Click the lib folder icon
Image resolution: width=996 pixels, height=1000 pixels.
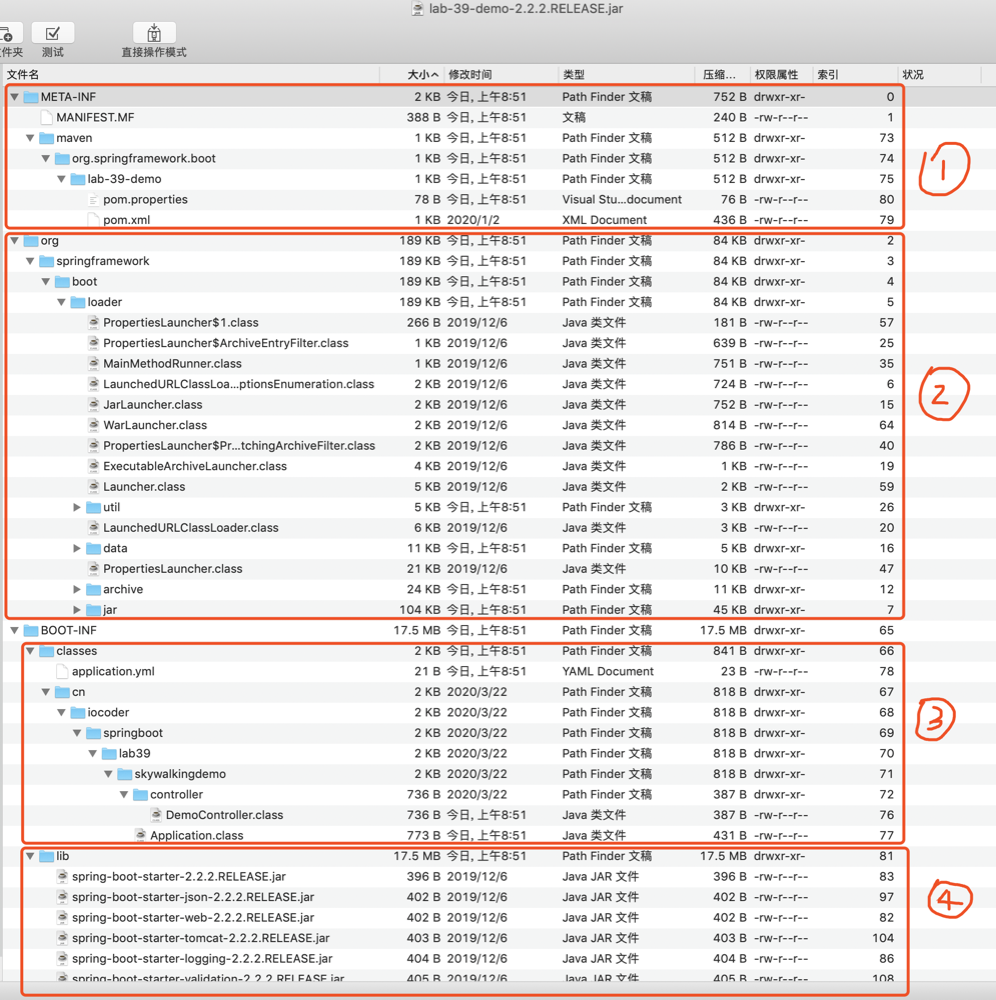[46, 857]
